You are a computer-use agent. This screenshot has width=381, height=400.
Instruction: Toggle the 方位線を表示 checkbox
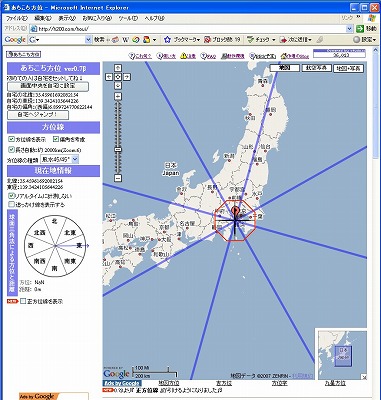coord(11,139)
